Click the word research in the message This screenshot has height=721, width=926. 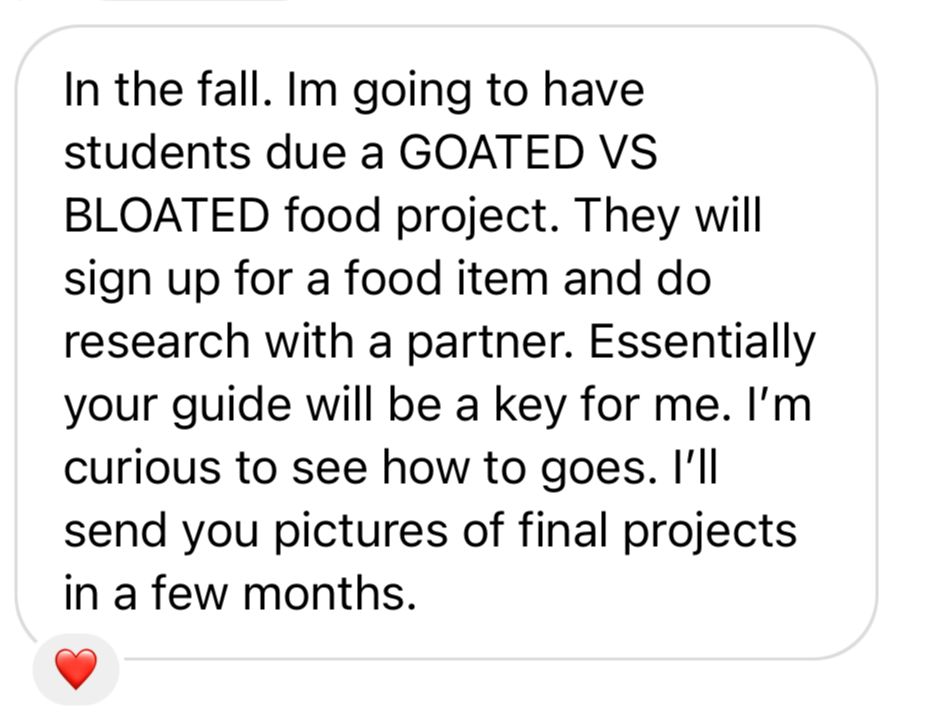159,342
